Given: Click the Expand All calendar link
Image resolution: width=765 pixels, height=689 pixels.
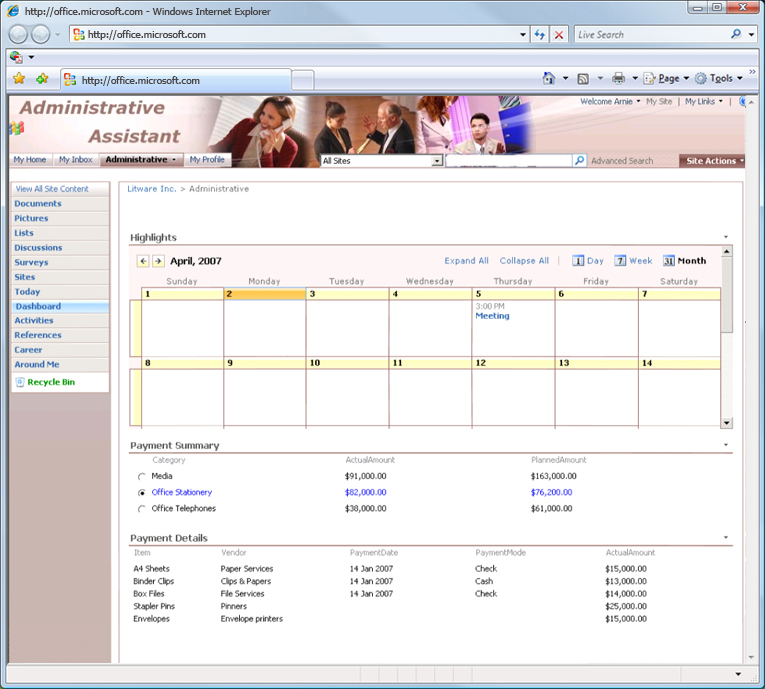Looking at the screenshot, I should (466, 261).
